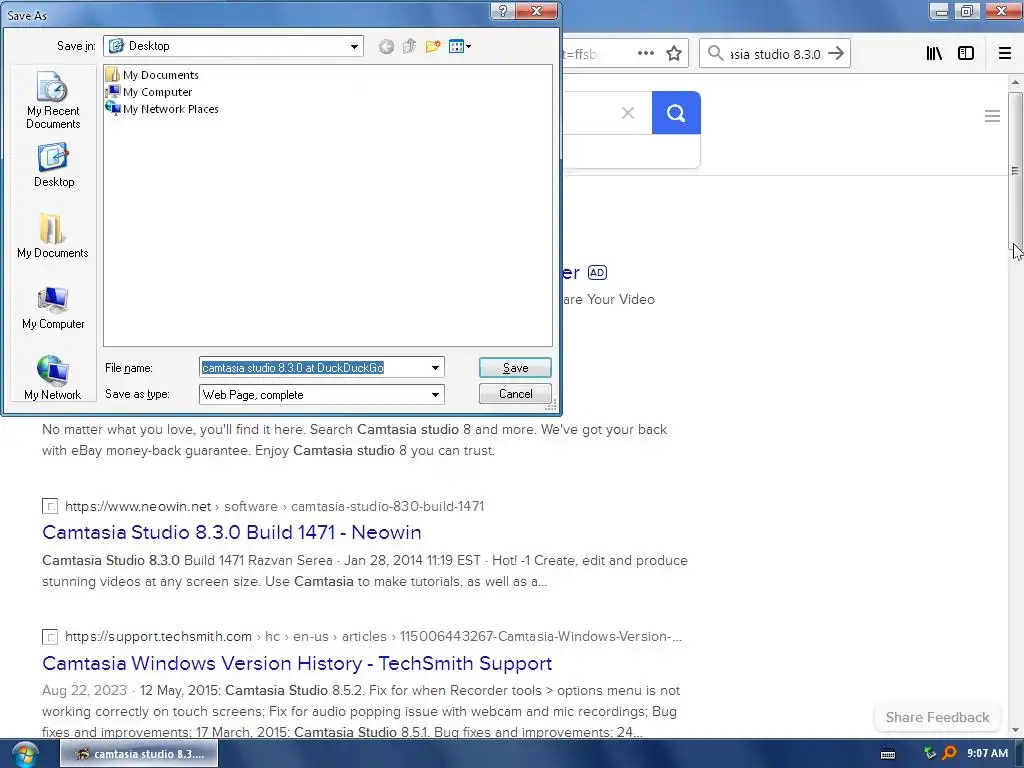Open page actions three-dot menu in browser

[x=645, y=54]
